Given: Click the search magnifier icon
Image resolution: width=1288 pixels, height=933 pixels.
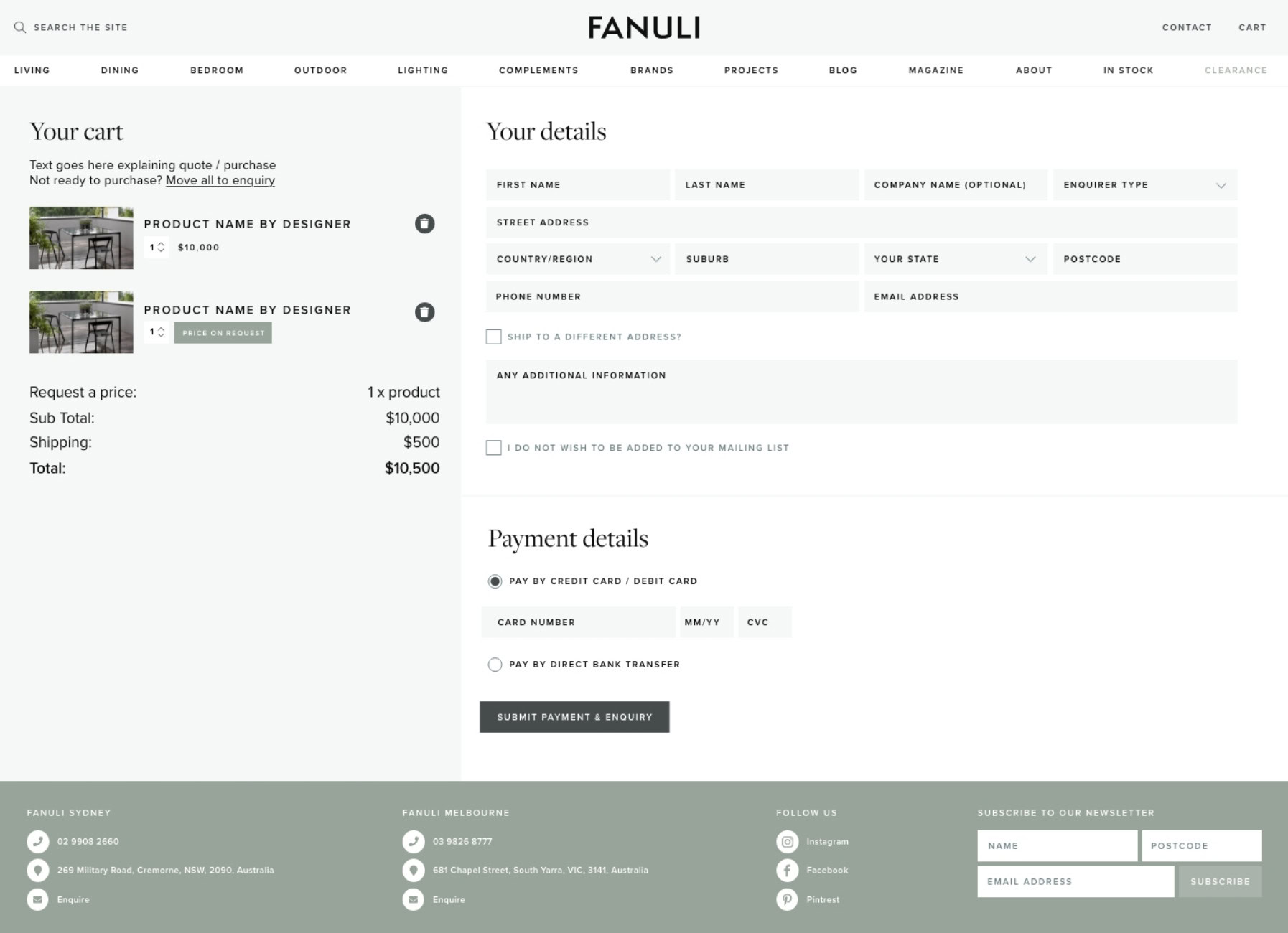Looking at the screenshot, I should pos(20,27).
